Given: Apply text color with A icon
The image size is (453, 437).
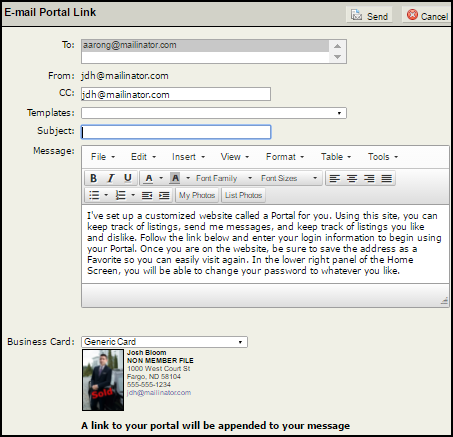Looking at the screenshot, I should click(149, 178).
